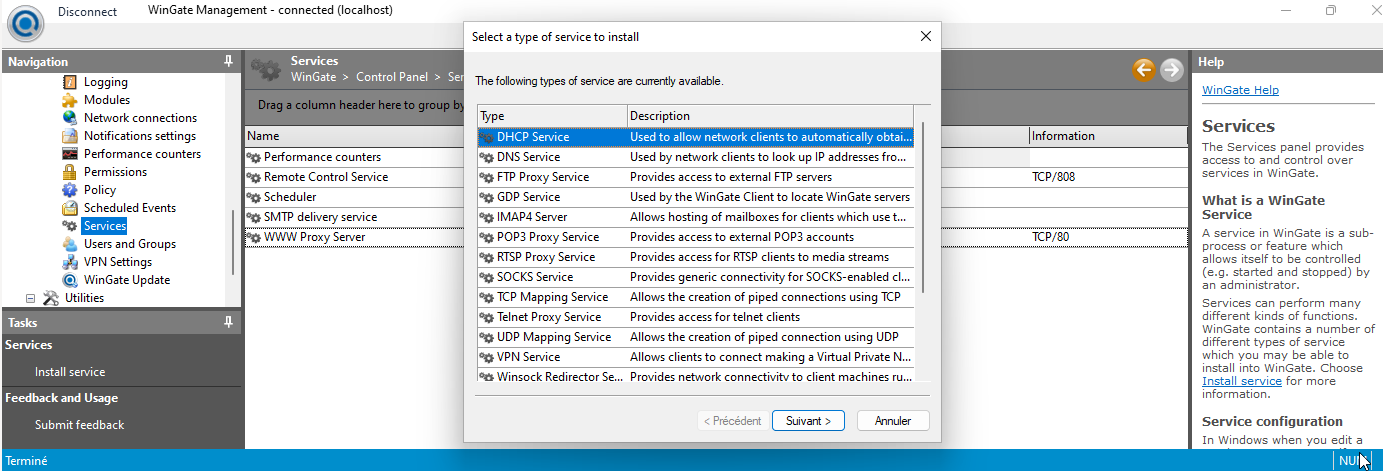The width and height of the screenshot is (1383, 471).
Task: Choose Install service in Tasks panel
Action: coord(70,372)
